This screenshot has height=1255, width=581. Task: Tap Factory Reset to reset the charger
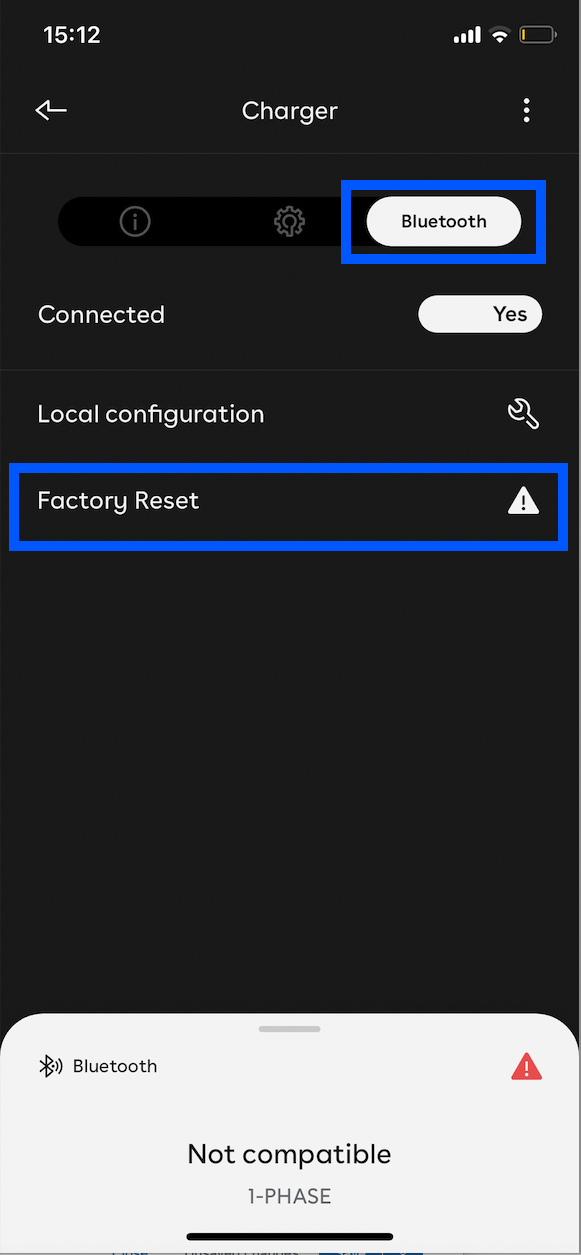pos(118,501)
